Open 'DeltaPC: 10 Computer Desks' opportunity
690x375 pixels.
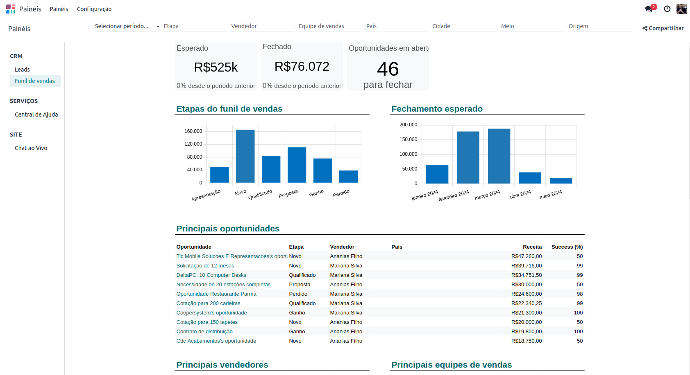point(211,275)
